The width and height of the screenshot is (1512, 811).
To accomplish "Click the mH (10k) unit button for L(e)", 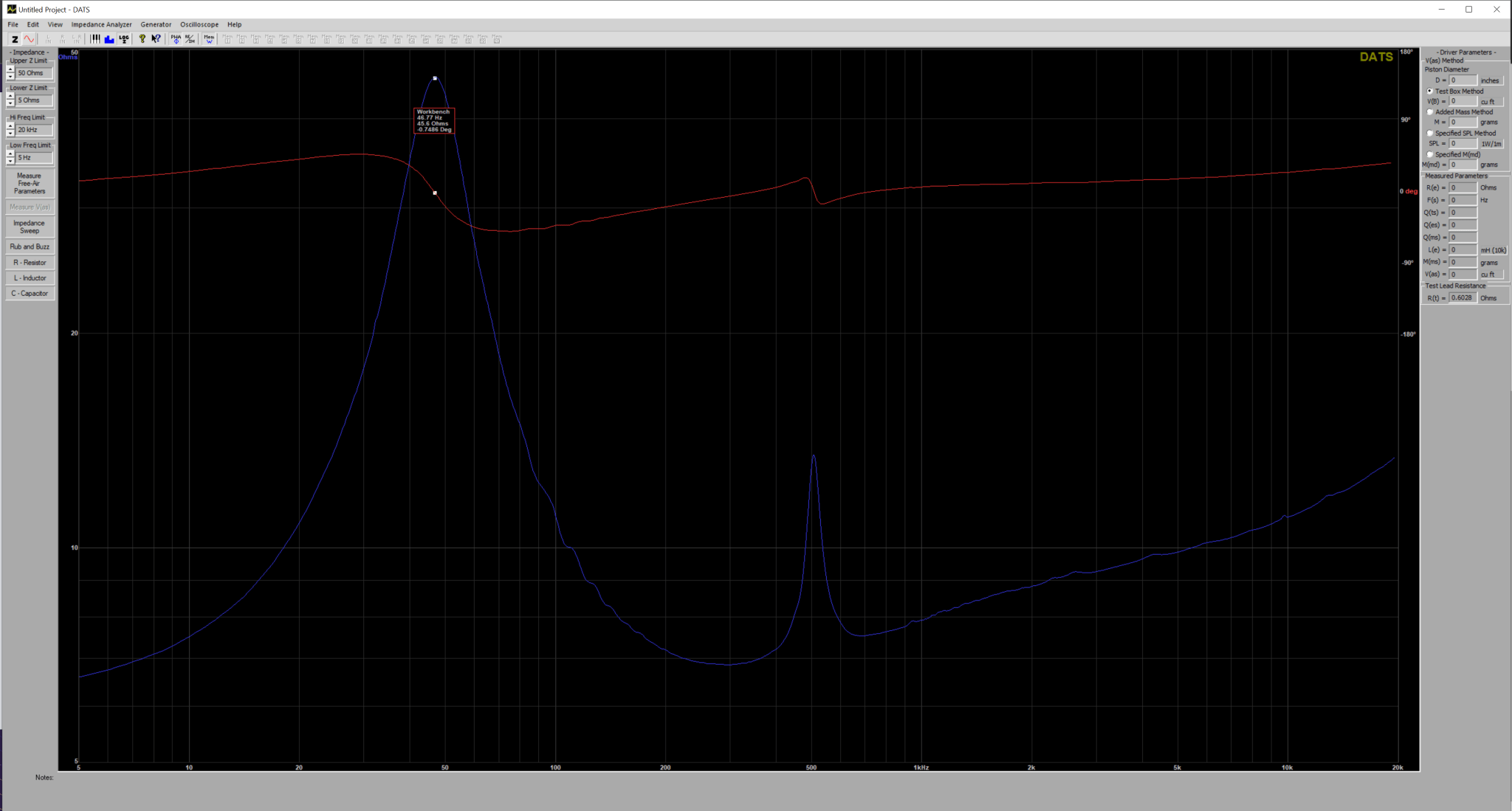I will tap(1493, 250).
